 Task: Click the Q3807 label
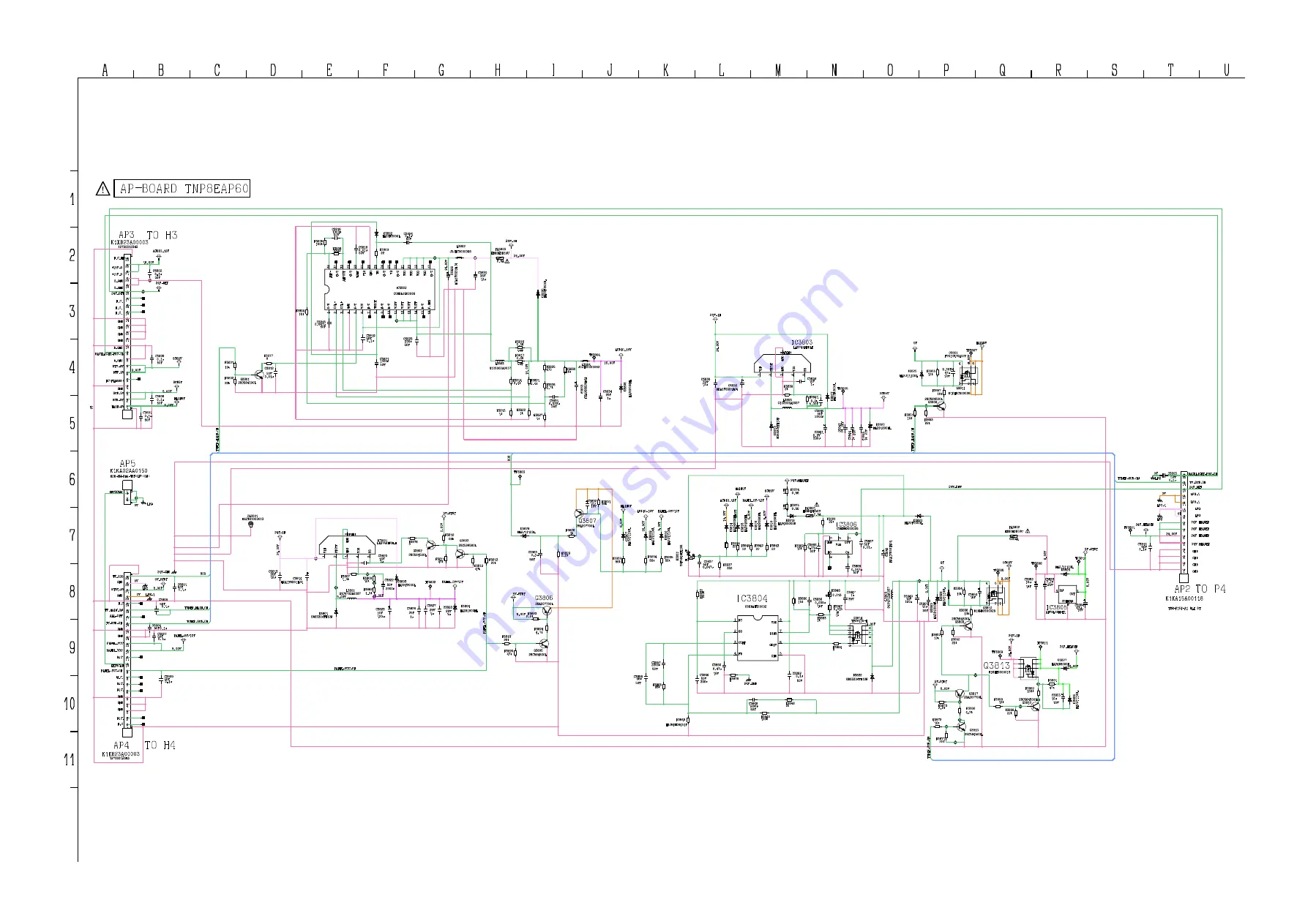point(587,521)
